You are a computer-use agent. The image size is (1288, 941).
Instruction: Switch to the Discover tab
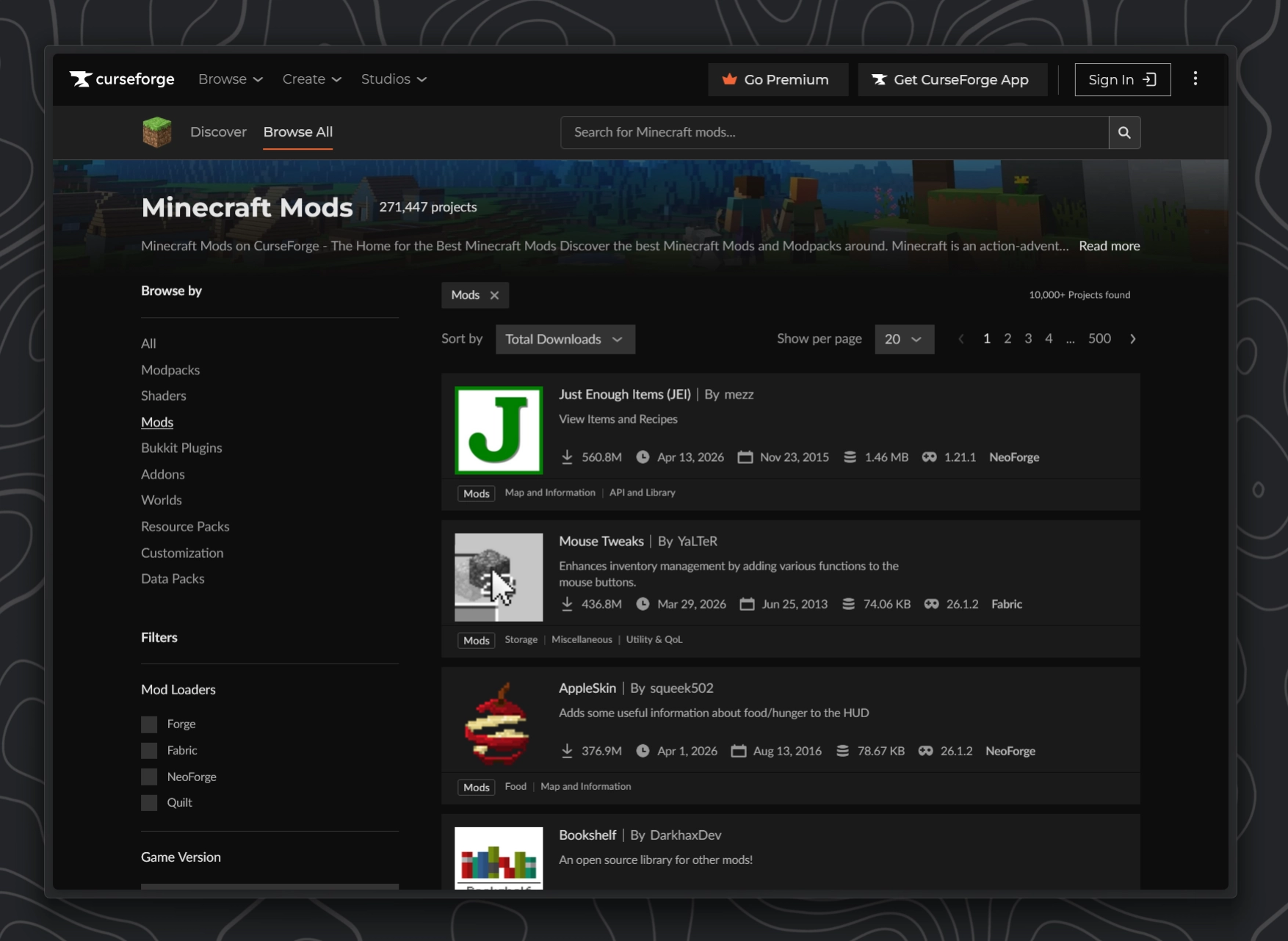click(218, 132)
